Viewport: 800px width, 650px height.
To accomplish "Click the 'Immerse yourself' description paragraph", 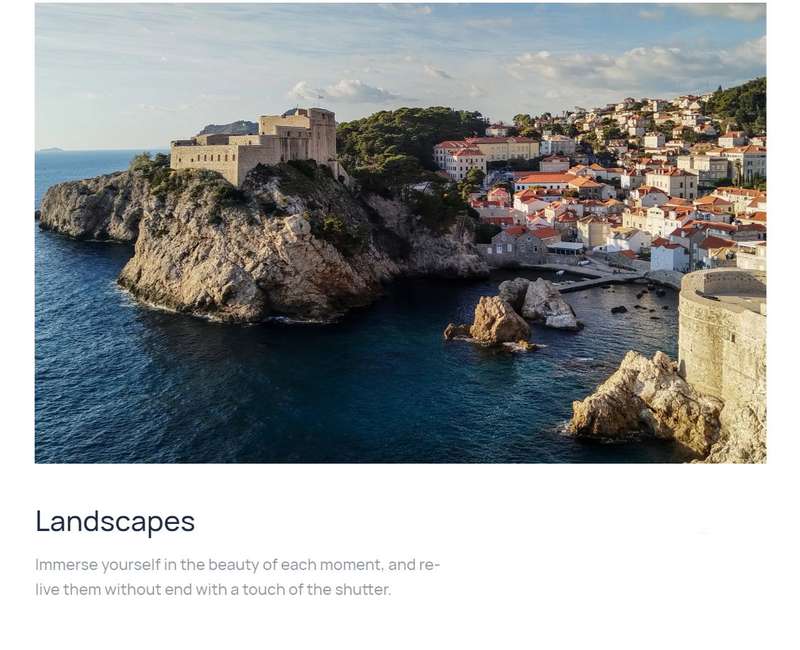I will [x=237, y=577].
